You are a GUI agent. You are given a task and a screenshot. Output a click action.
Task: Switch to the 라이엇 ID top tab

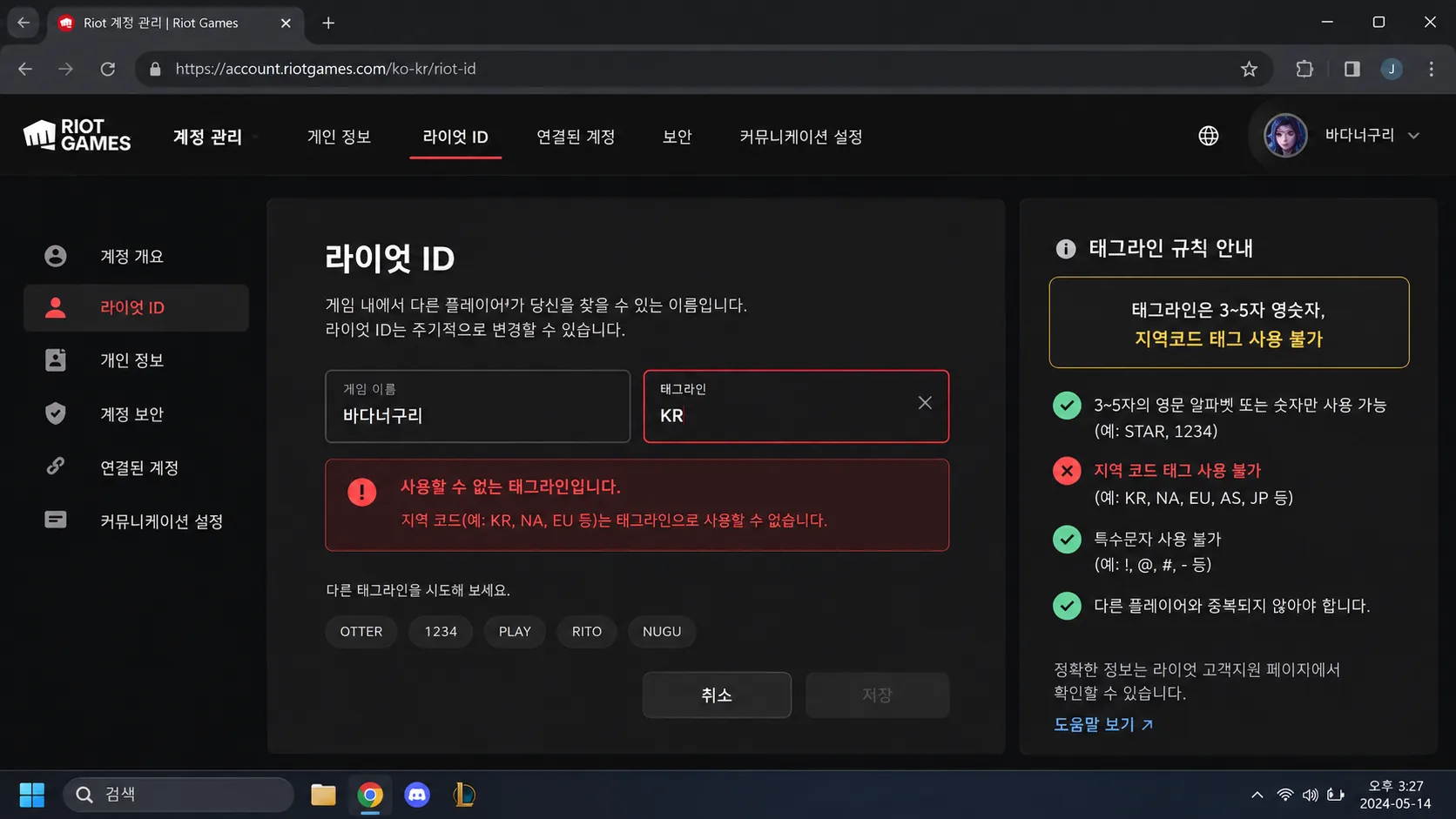(455, 137)
